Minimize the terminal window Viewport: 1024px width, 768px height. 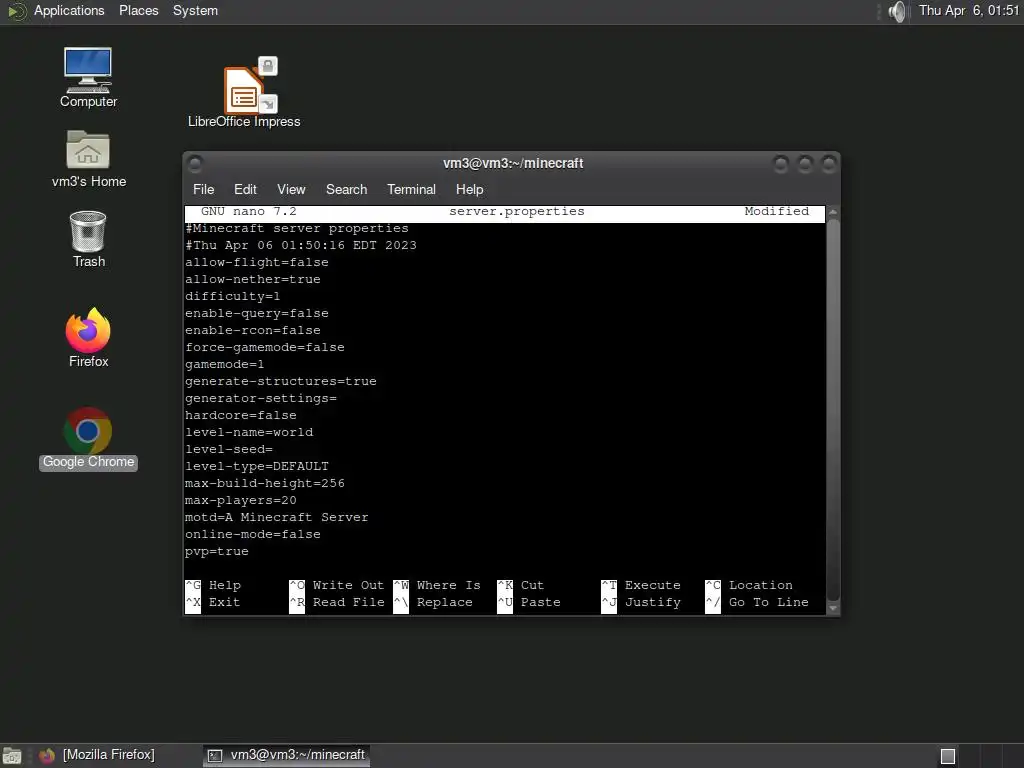(780, 163)
